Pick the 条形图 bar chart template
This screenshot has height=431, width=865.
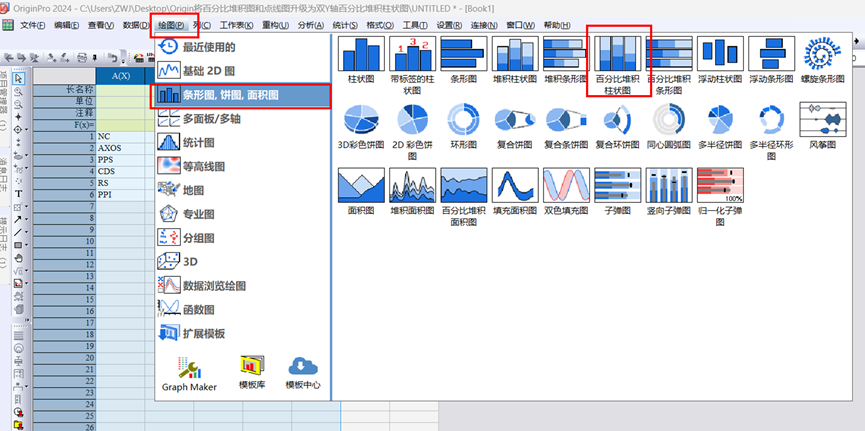pyautogui.click(x=463, y=61)
